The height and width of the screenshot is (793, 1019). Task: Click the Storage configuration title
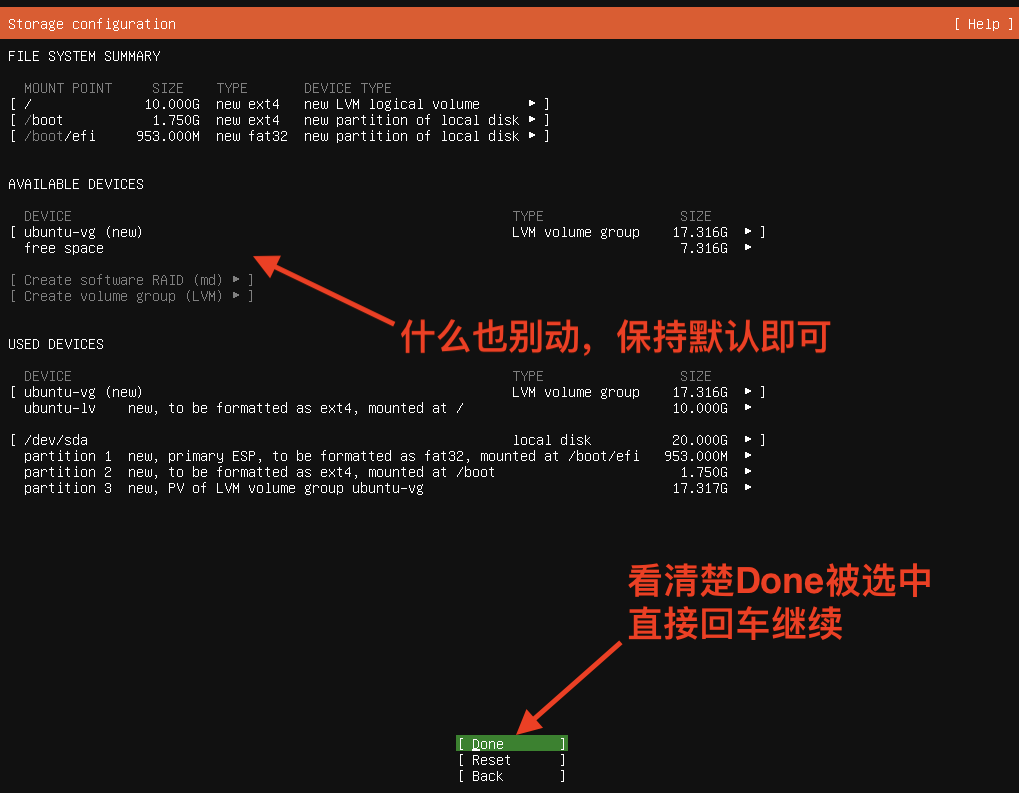point(92,24)
